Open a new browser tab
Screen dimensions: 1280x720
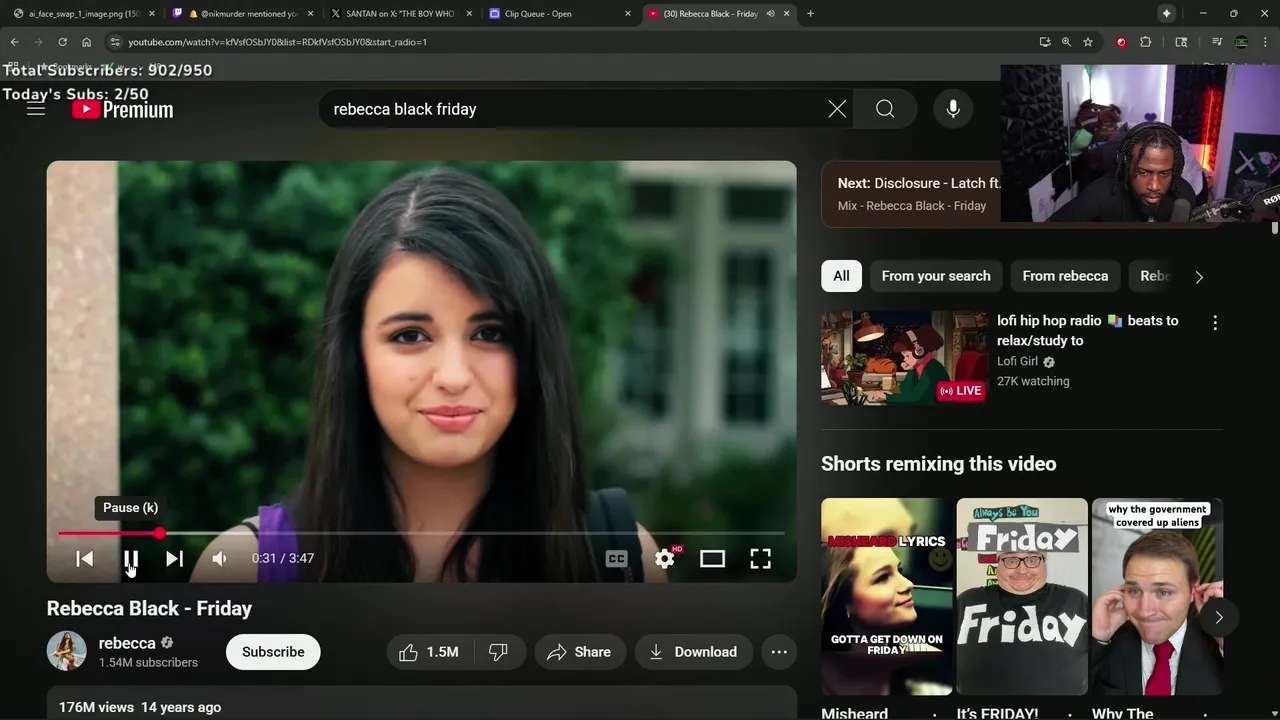(810, 14)
